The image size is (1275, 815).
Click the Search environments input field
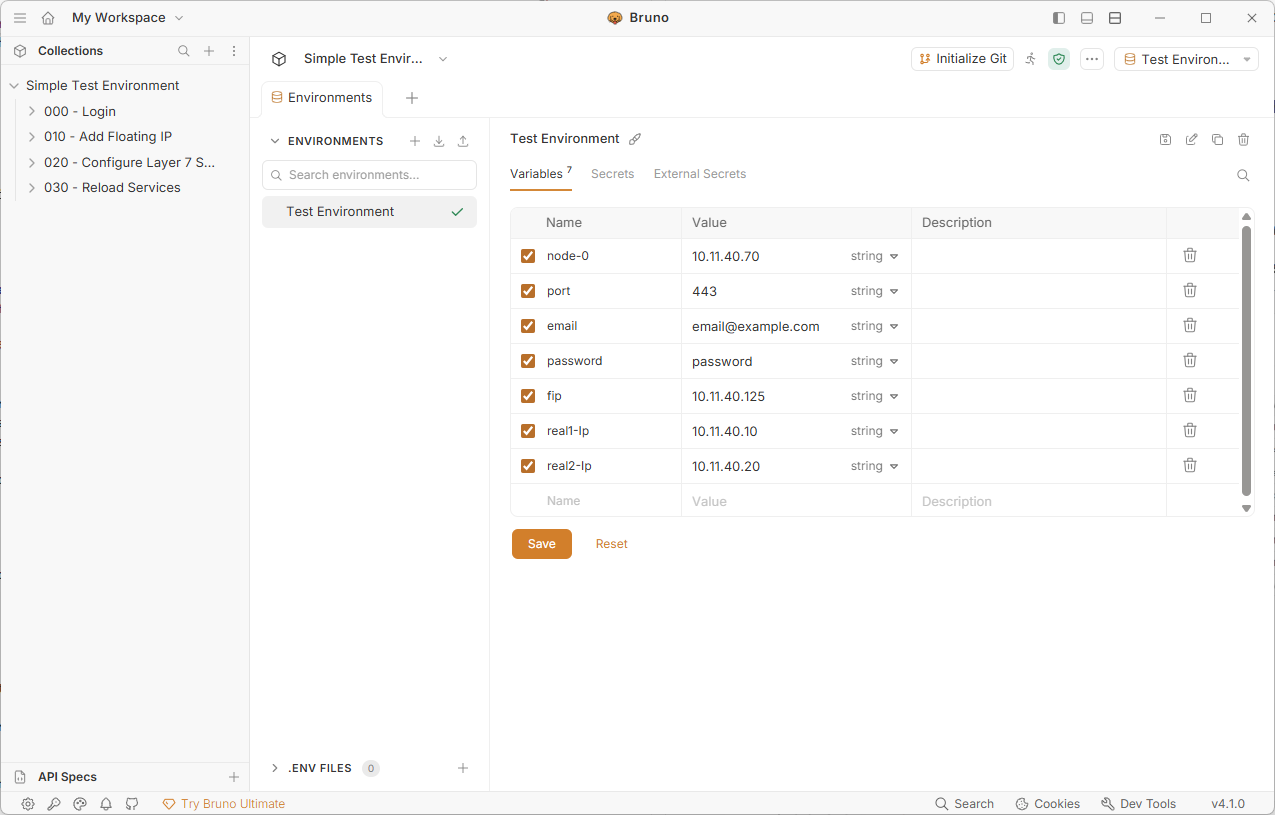[370, 175]
